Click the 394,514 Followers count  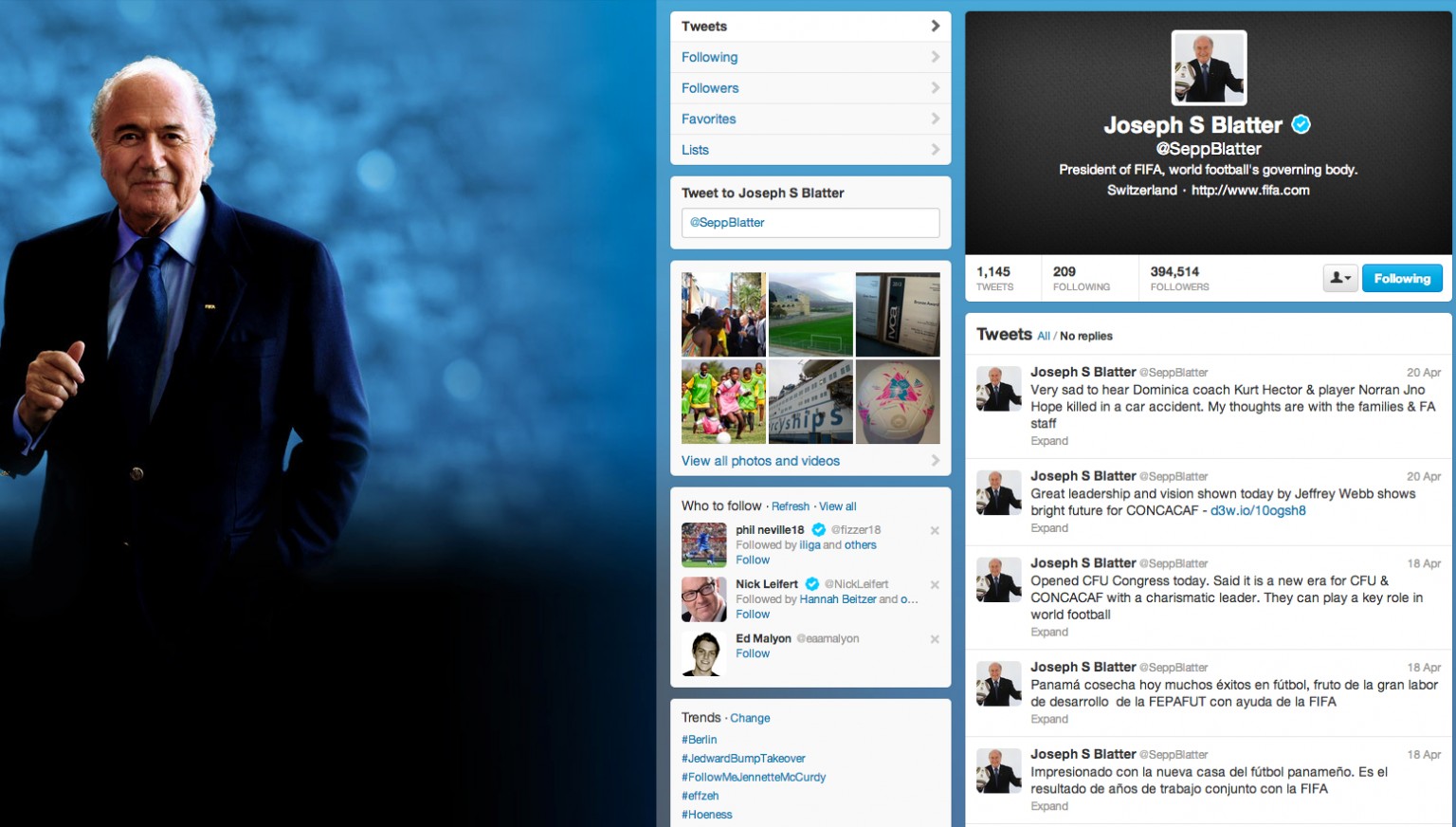tap(1179, 278)
